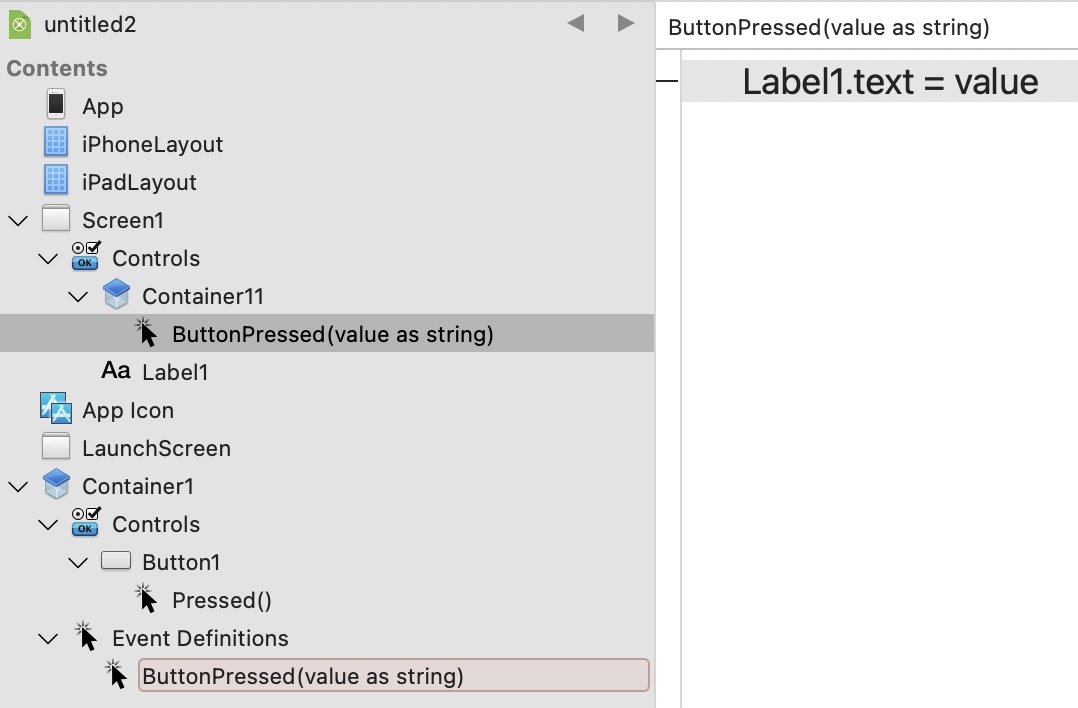Collapse the Event Definitions section
Viewport: 1078px width, 708px height.
point(48,638)
